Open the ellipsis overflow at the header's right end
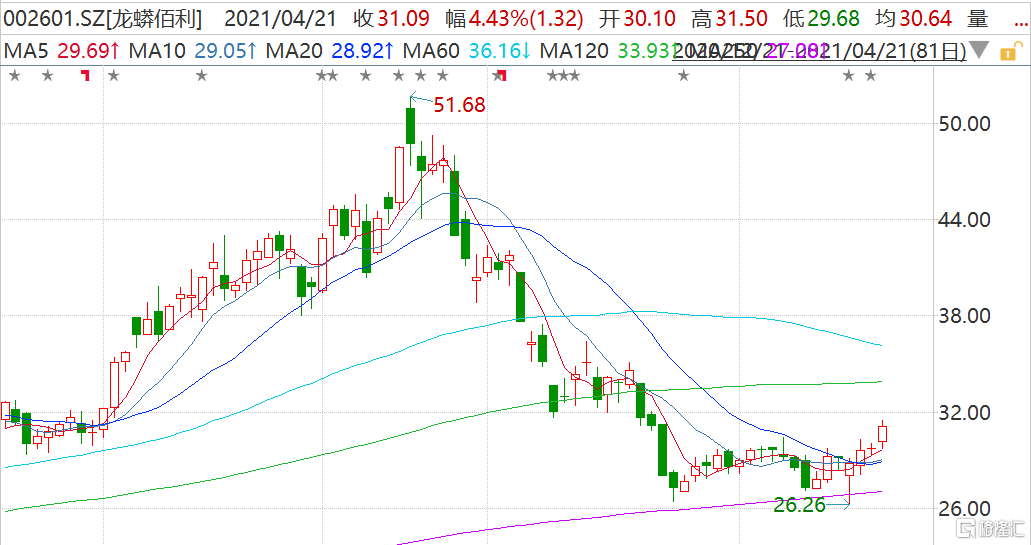This screenshot has width=1031, height=545. (x=1020, y=24)
